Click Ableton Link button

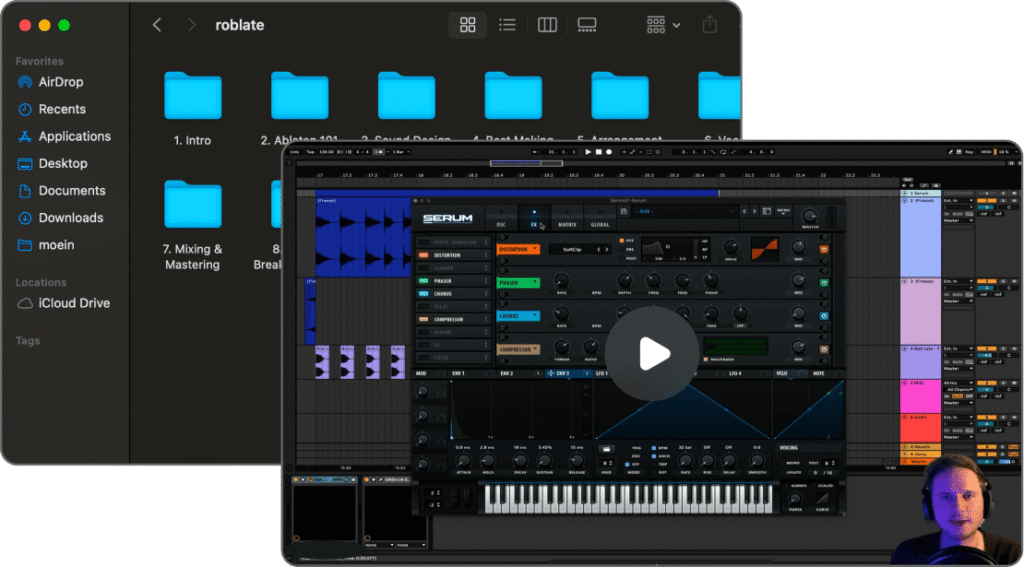[x=295, y=152]
